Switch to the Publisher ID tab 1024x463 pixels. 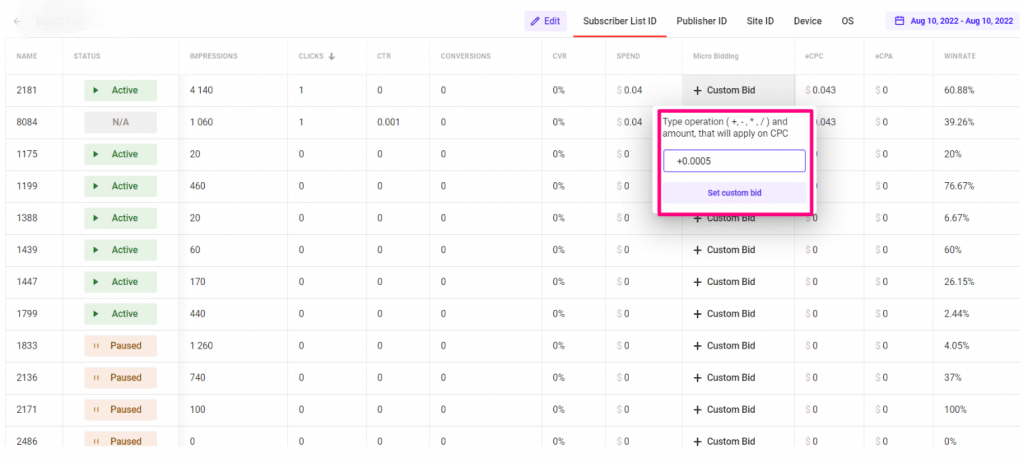701,21
